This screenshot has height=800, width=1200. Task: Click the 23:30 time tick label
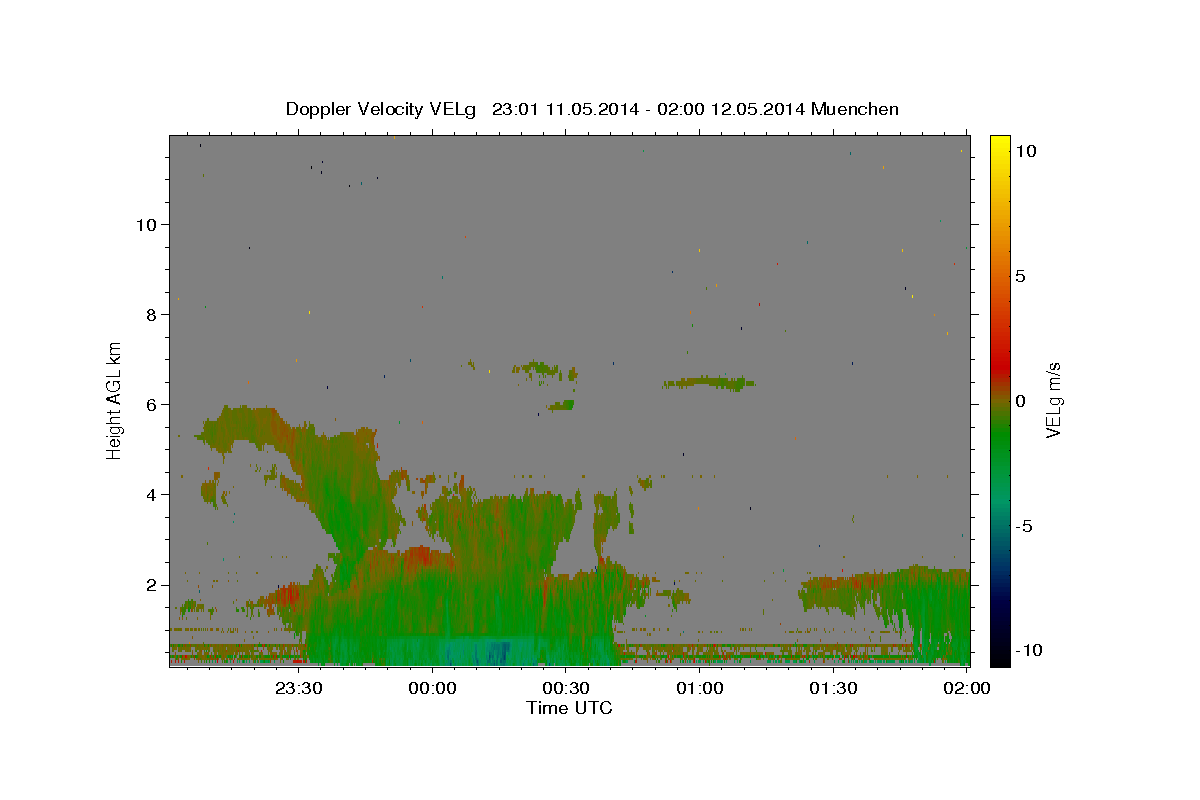299,688
